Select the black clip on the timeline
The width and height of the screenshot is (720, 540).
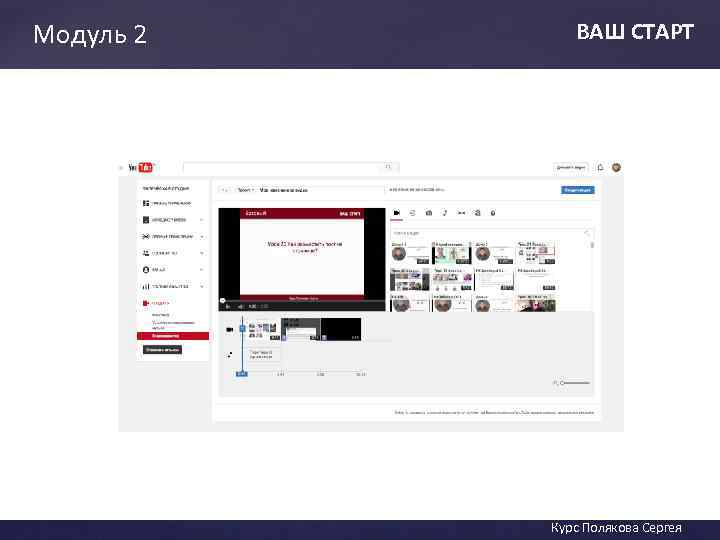[x=341, y=329]
